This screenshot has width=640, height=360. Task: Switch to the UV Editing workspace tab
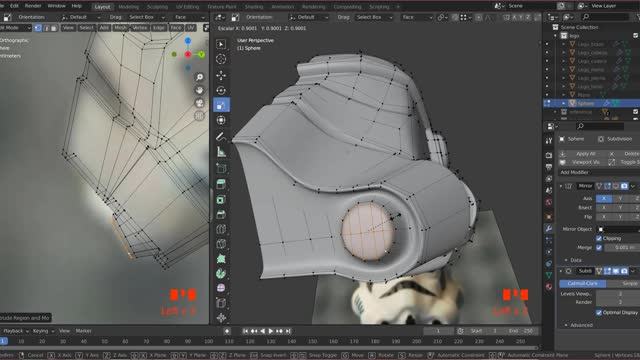tap(187, 7)
